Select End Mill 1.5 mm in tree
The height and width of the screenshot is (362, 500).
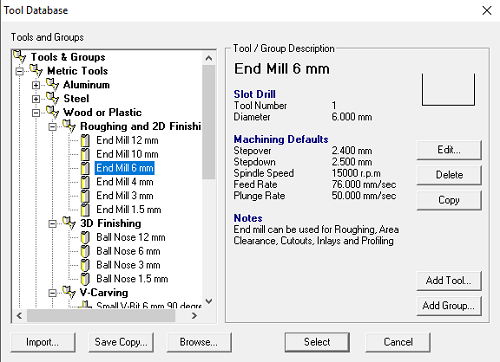click(x=129, y=210)
